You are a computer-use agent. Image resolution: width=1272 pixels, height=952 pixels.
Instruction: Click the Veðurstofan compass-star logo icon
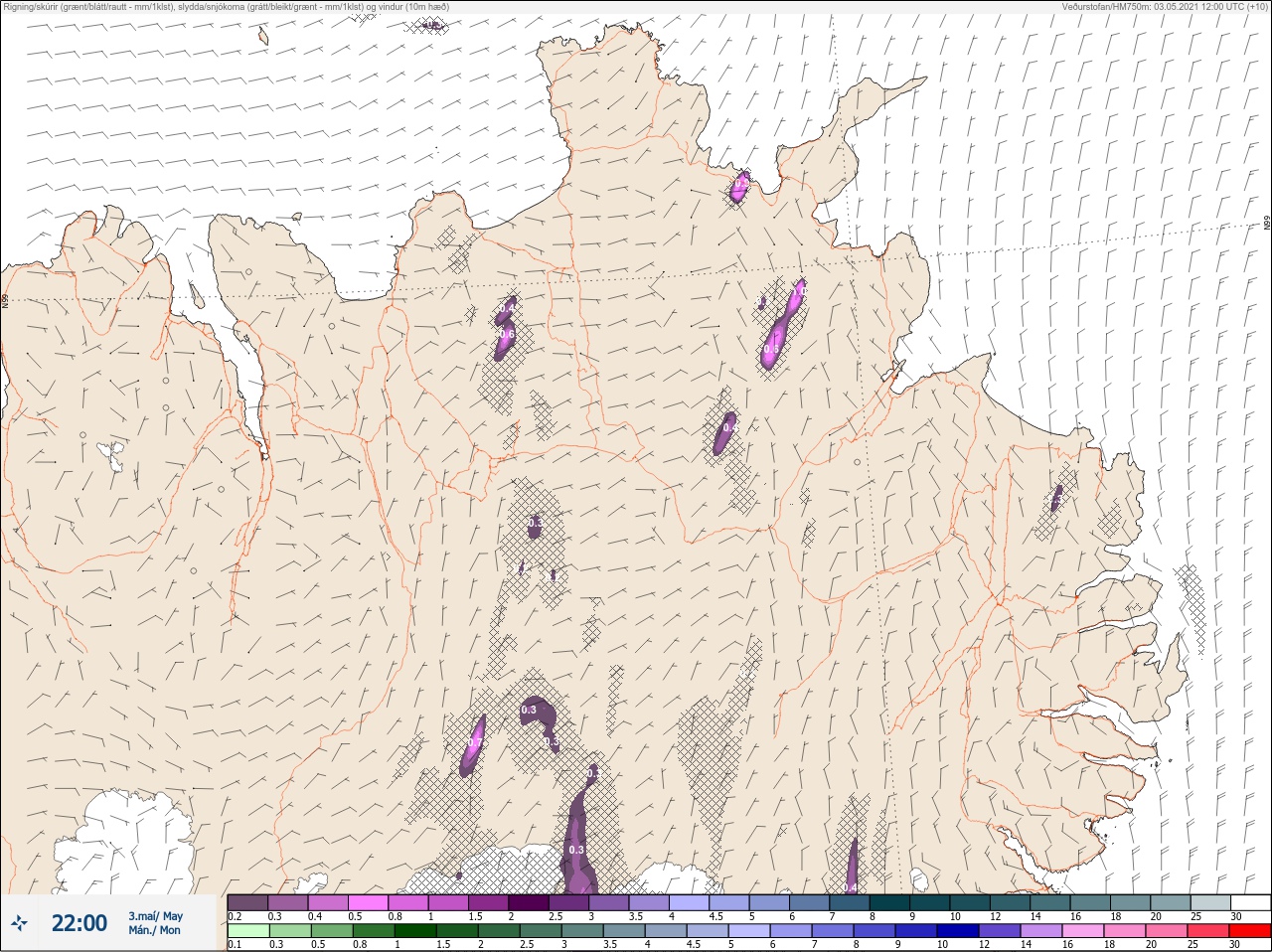19,923
